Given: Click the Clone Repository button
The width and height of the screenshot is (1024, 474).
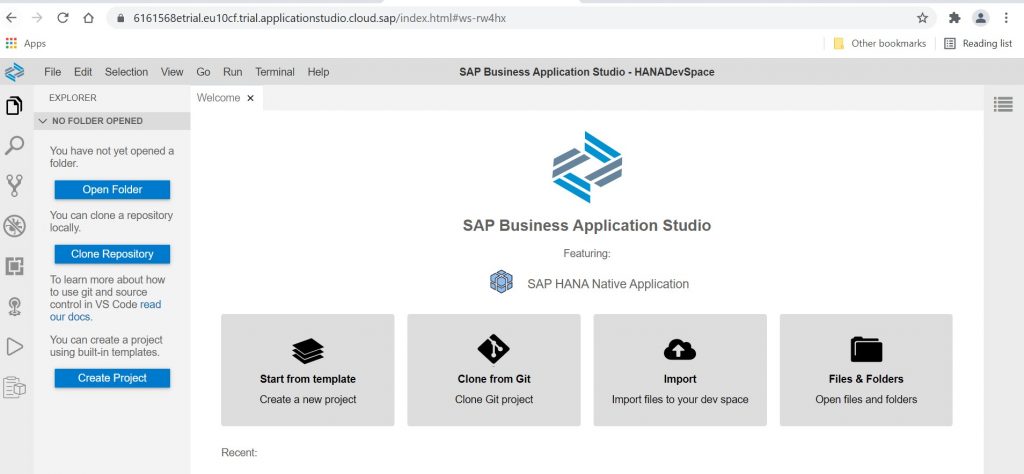Looking at the screenshot, I should [x=112, y=254].
